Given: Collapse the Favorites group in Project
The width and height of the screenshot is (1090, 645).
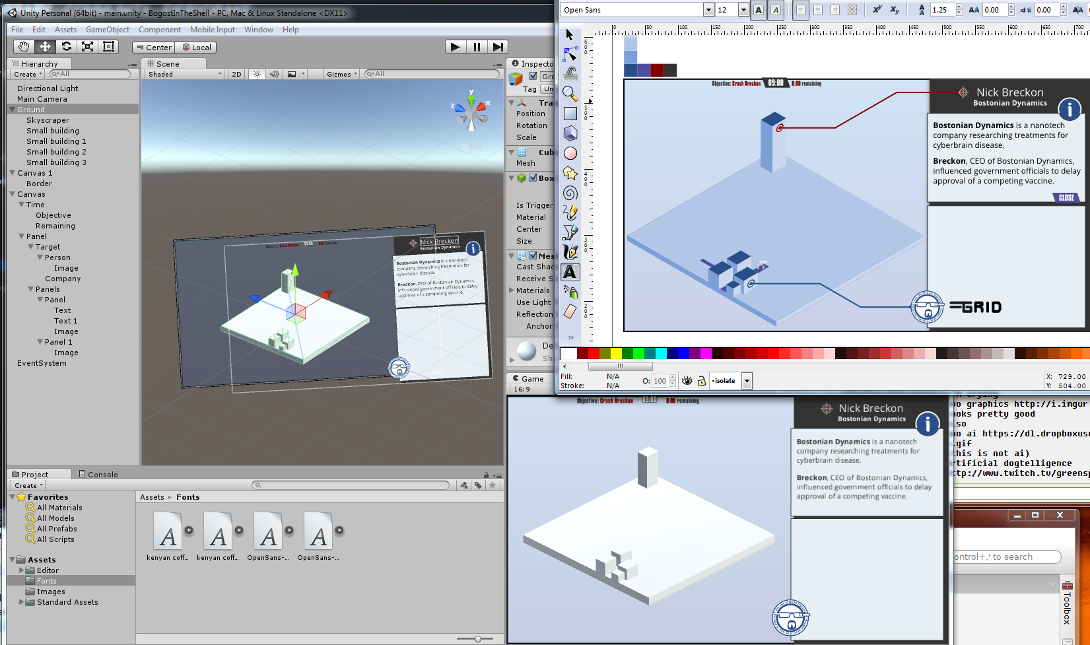Looking at the screenshot, I should pyautogui.click(x=12, y=497).
